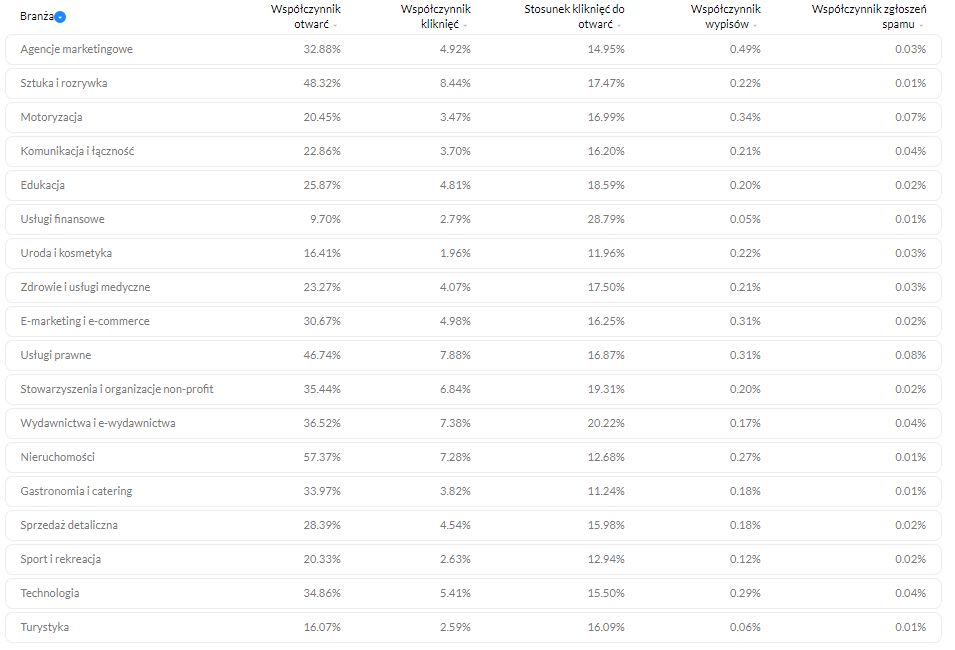Screen dimensions: 955x650
Task: Click the blue sort icon beside Branża
Action: coord(61,17)
